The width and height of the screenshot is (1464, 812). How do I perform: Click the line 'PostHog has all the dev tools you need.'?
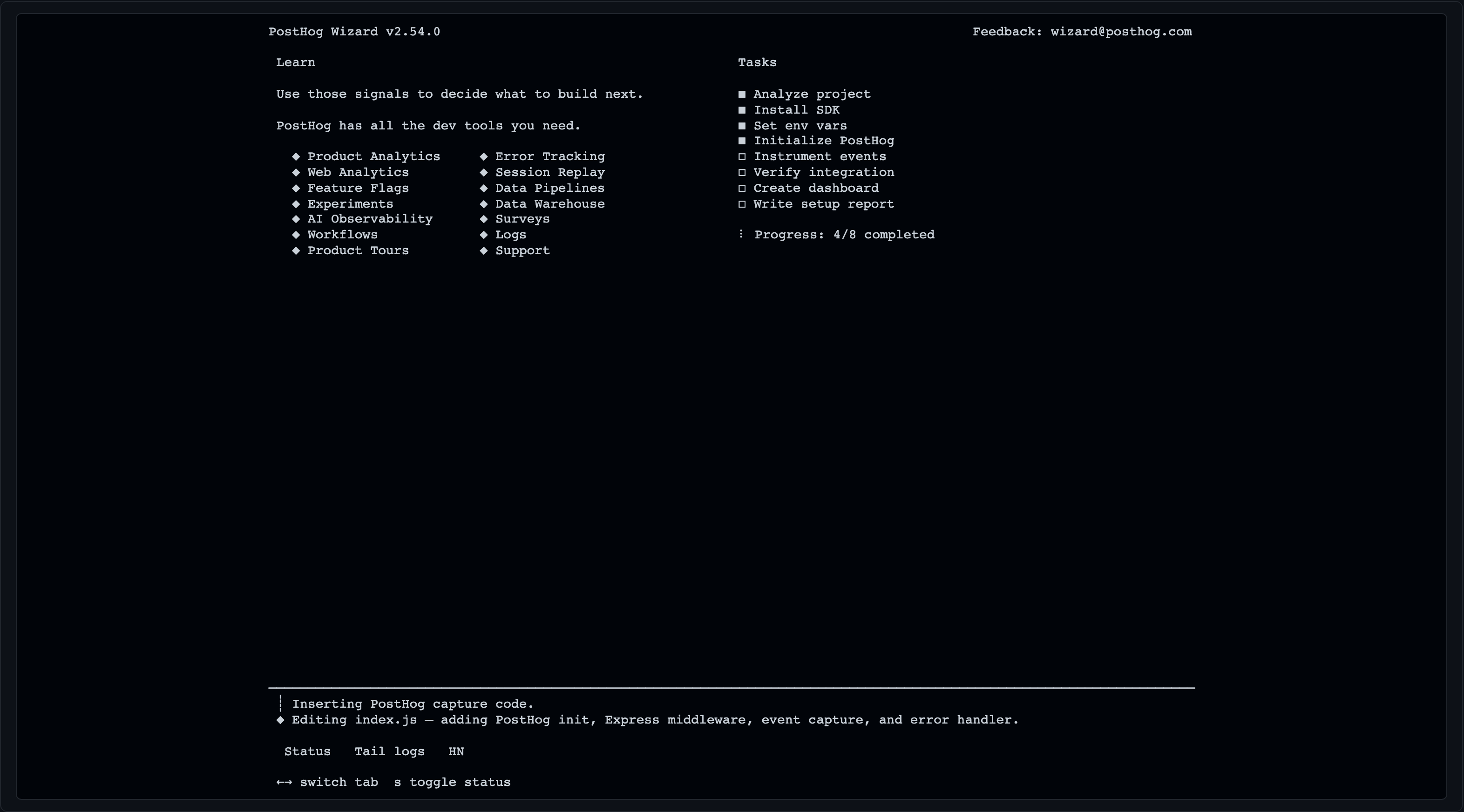point(428,126)
